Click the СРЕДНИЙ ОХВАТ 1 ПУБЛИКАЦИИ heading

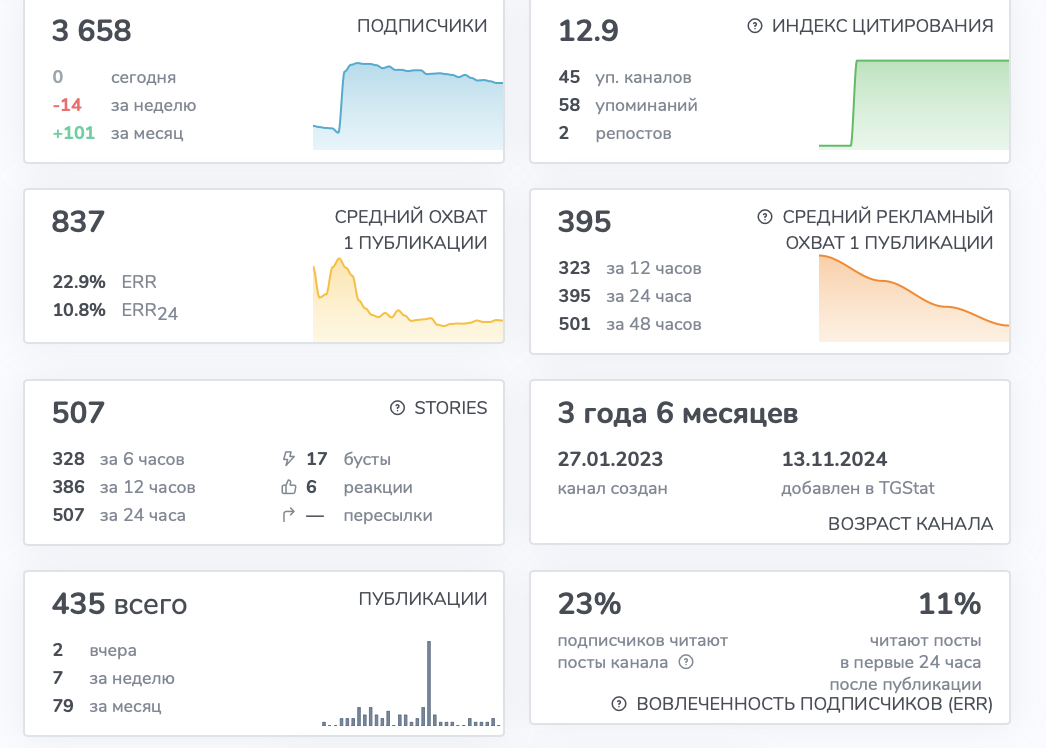coord(411,230)
